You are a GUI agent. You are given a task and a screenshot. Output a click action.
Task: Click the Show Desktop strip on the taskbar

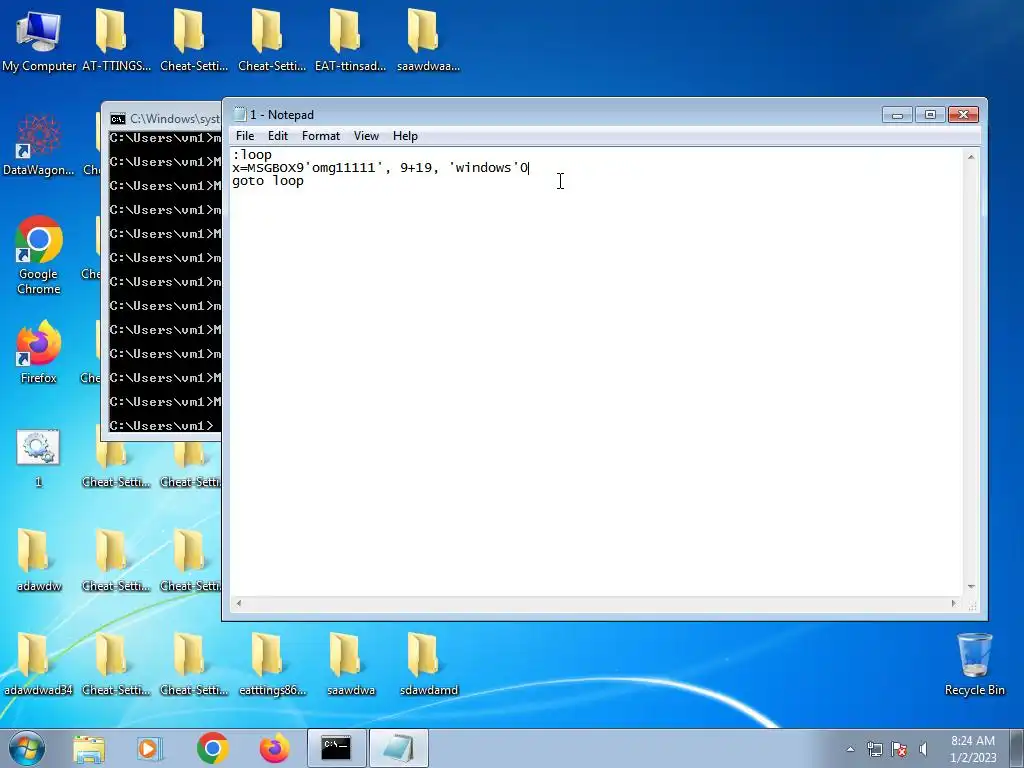(x=1017, y=748)
